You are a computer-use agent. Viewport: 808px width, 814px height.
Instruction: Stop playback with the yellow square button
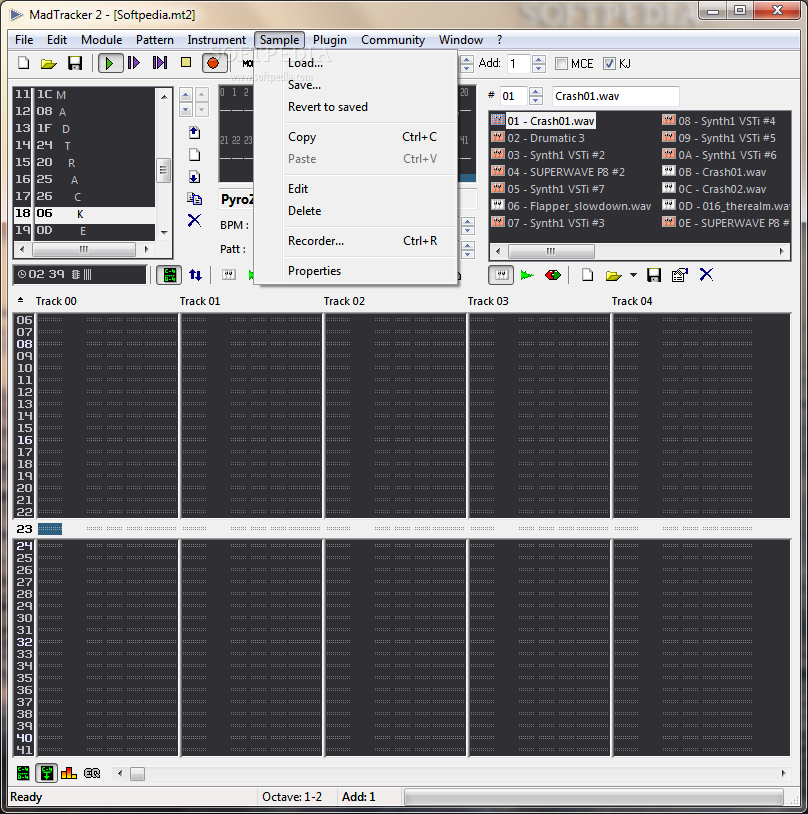coord(185,63)
